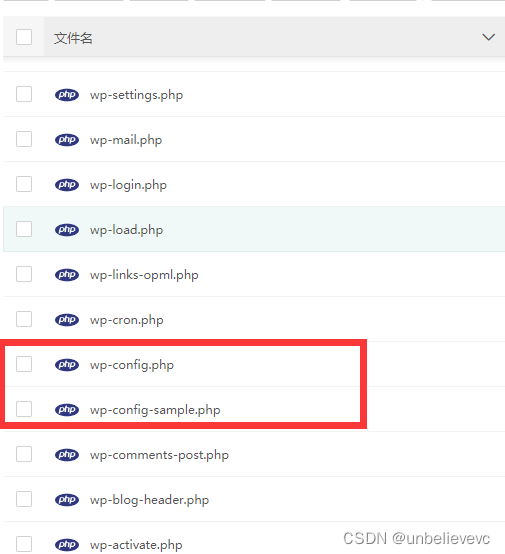
Task: Tick the select-all checkbox in the header
Action: [x=24, y=37]
